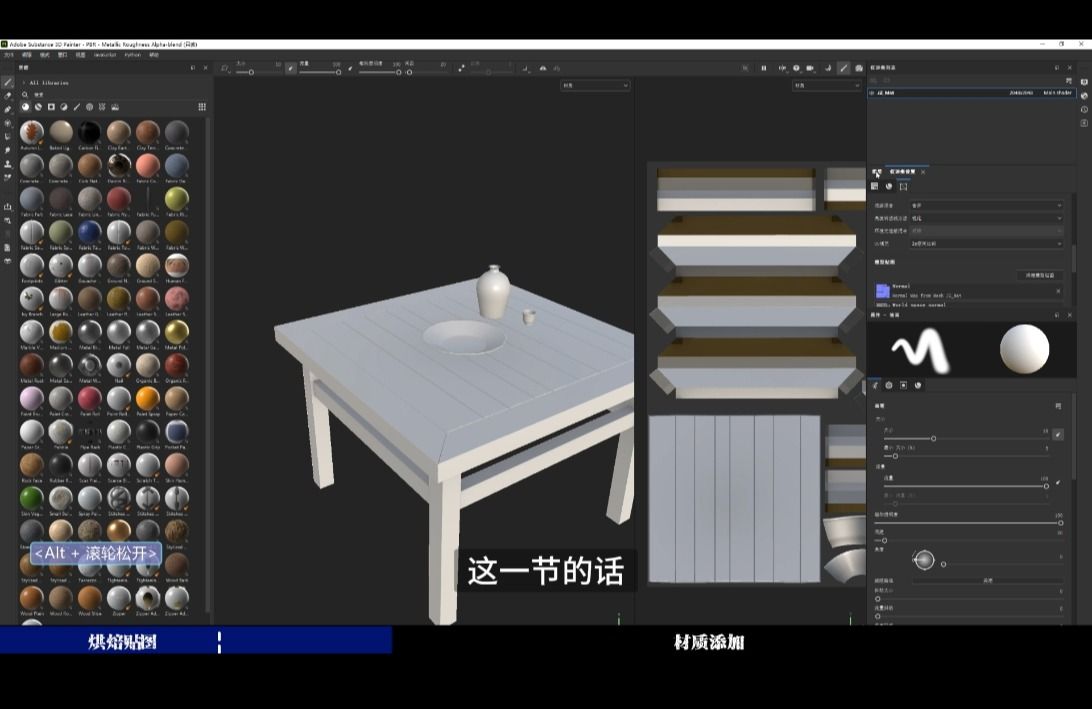The width and height of the screenshot is (1092, 709).
Task: Filter assets by materials sphere icon
Action: 25,107
